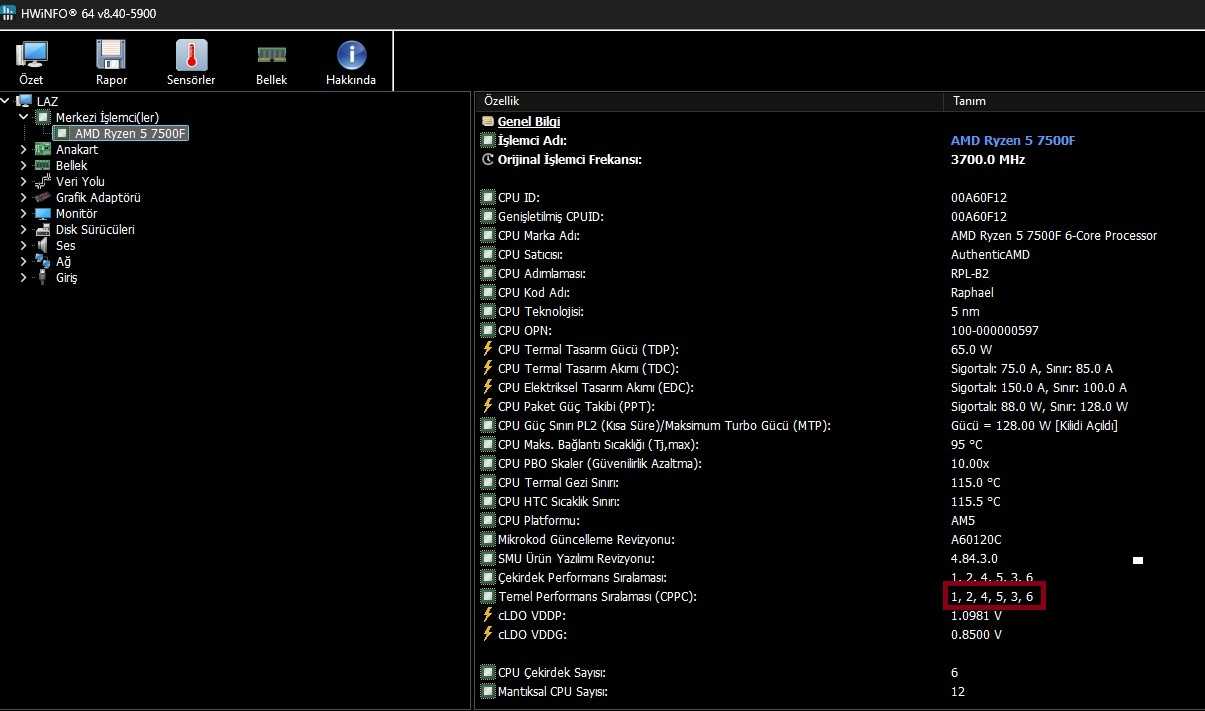Click the Monitör display icon
Screen dimensions: 1205x711
(x=42, y=213)
